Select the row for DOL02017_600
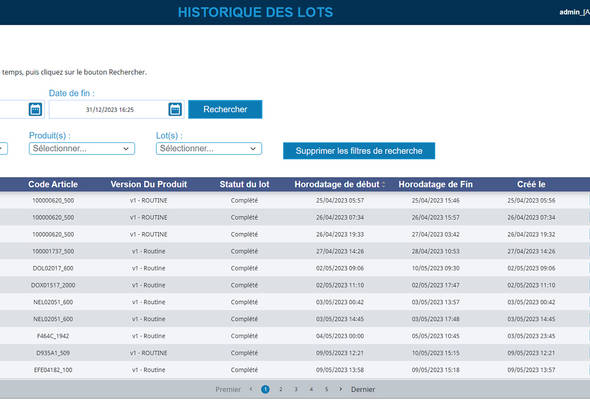 [x=295, y=268]
